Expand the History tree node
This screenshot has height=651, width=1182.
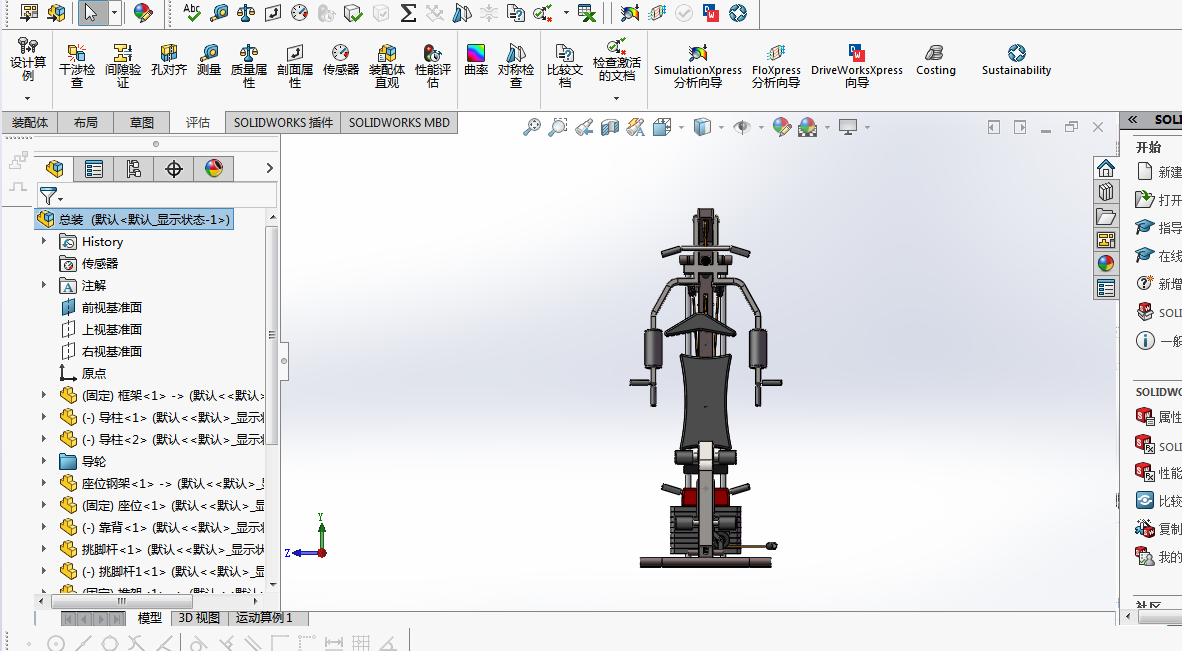[44, 241]
